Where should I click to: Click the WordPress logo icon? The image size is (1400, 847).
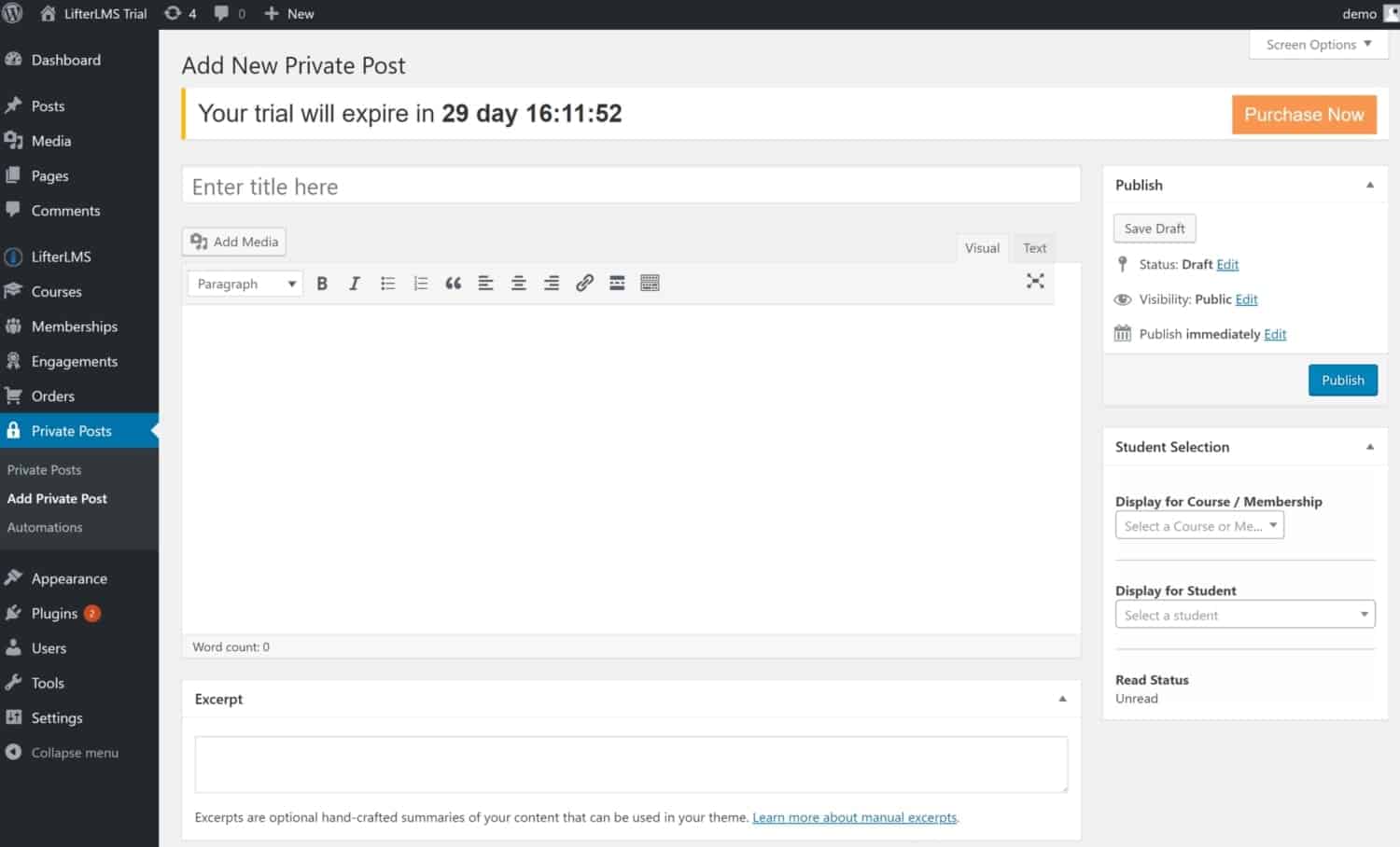pos(12,13)
